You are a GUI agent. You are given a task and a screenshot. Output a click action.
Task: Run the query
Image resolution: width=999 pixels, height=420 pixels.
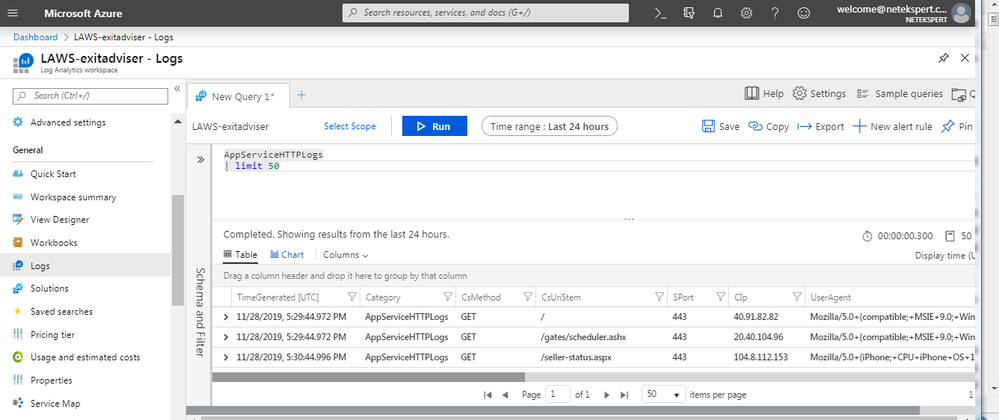[x=435, y=126]
